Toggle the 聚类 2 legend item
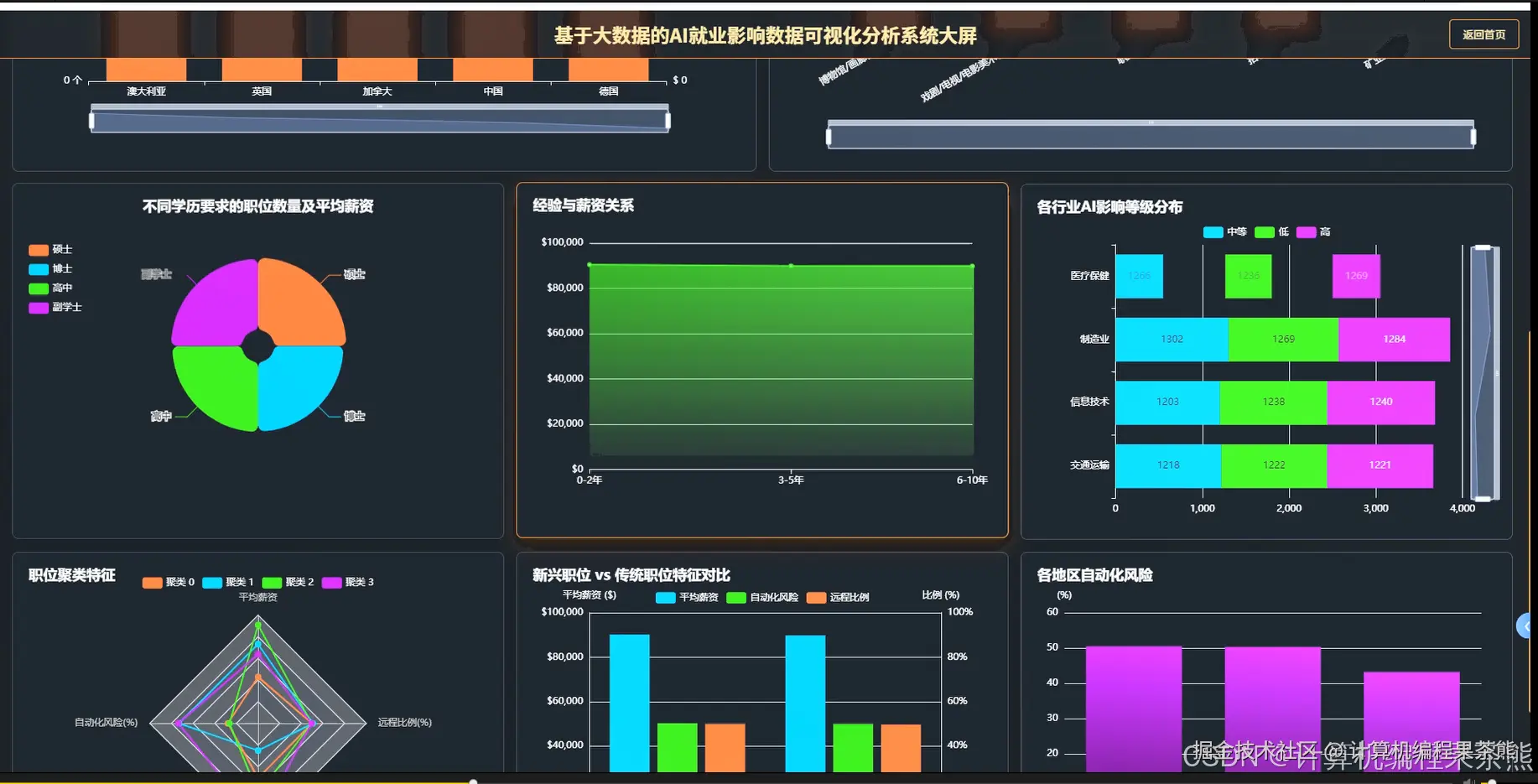 [x=288, y=582]
